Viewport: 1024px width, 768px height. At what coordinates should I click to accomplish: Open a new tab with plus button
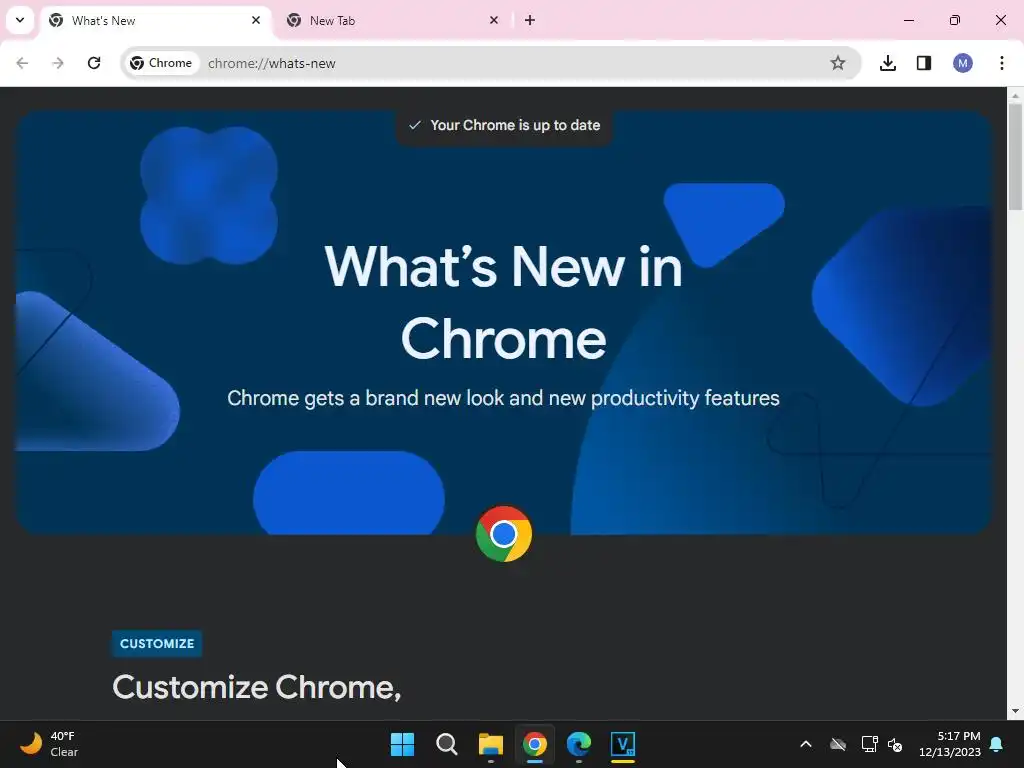[x=530, y=20]
